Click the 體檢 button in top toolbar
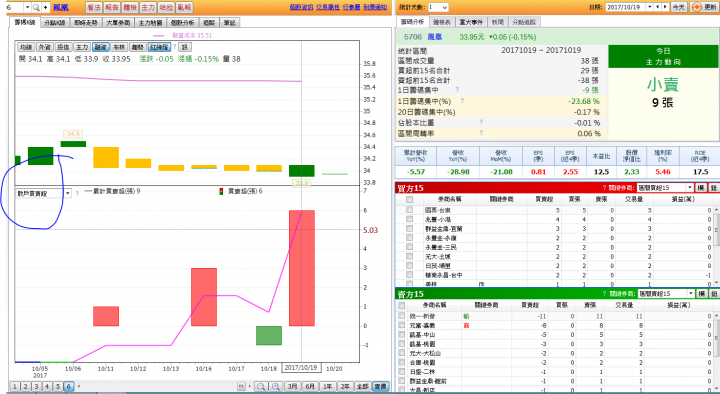This screenshot has height=394, width=720. point(130,7)
